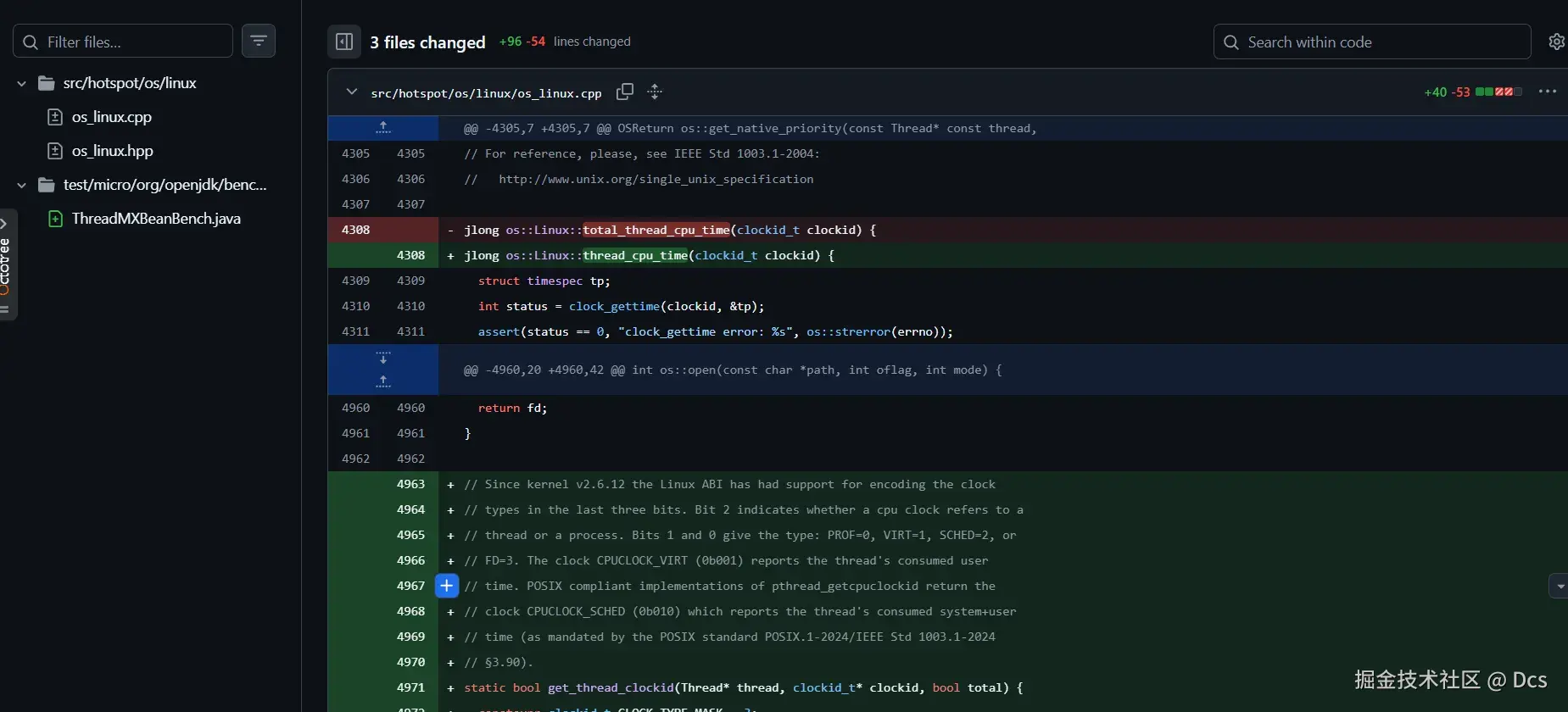Collapse the os_linux.cpp diff section
Viewport: 1568px width, 712px height.
pos(351,92)
